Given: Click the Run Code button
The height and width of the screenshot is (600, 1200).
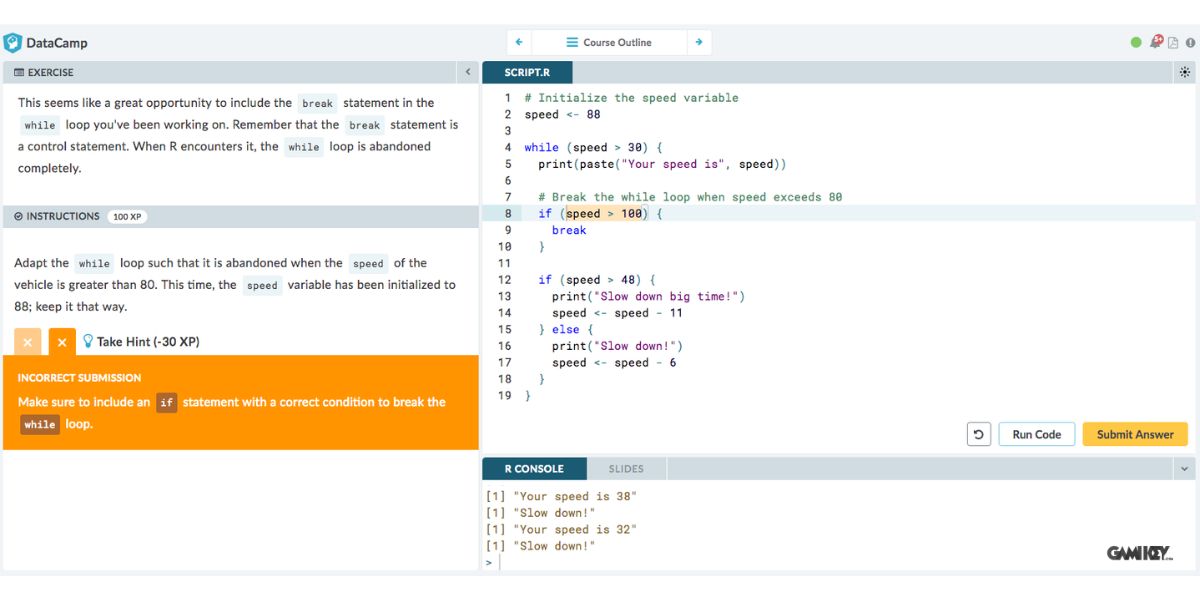Looking at the screenshot, I should click(1036, 434).
